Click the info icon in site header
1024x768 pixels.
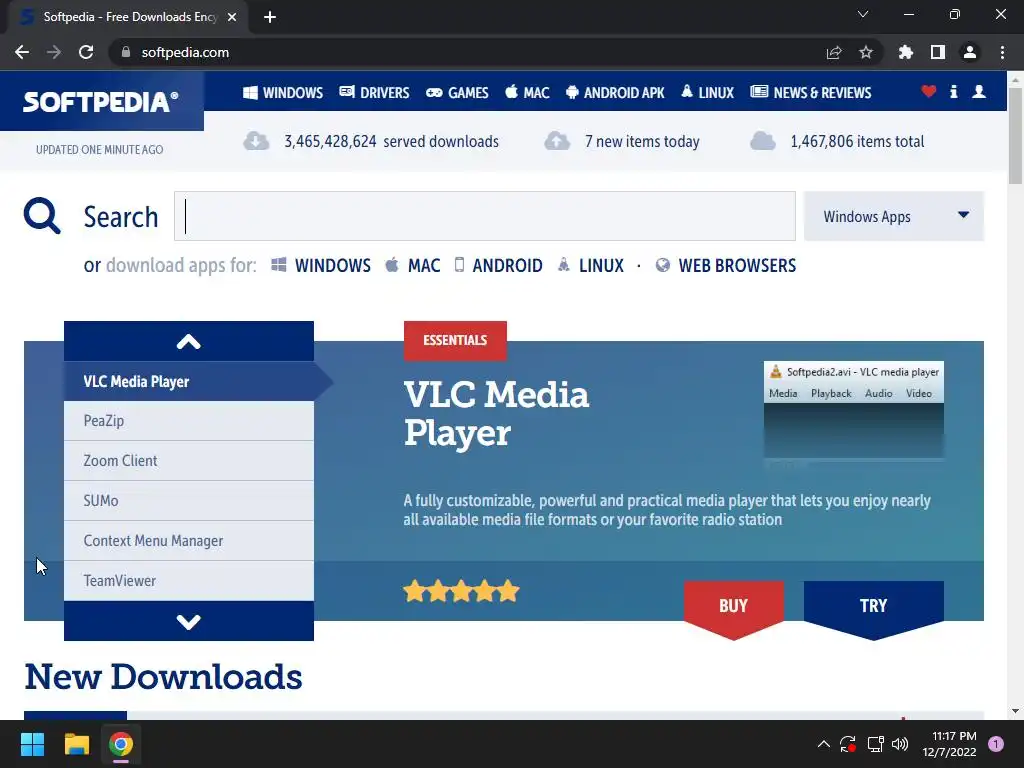[x=953, y=91]
